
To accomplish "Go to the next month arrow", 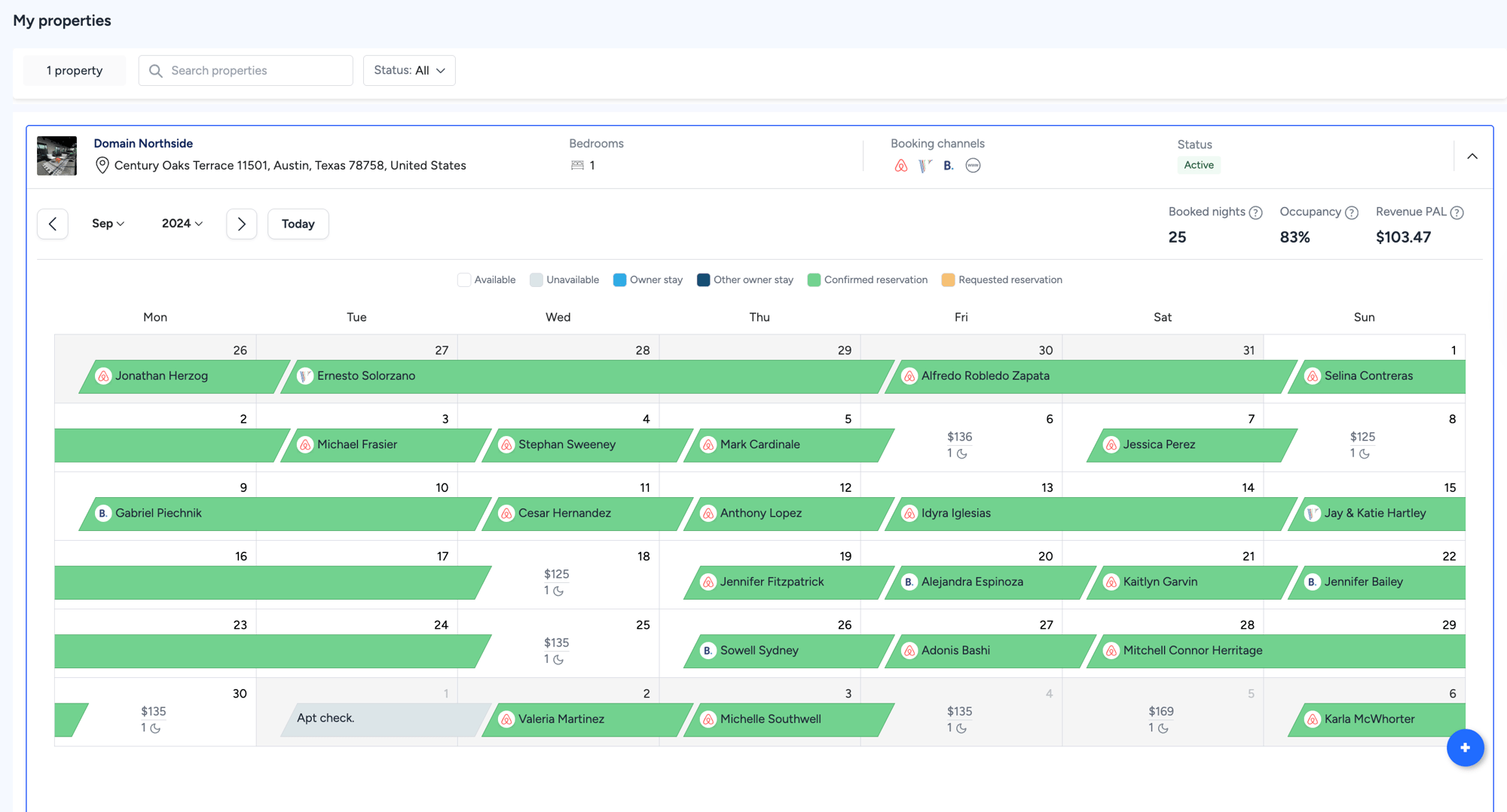I will 241,224.
